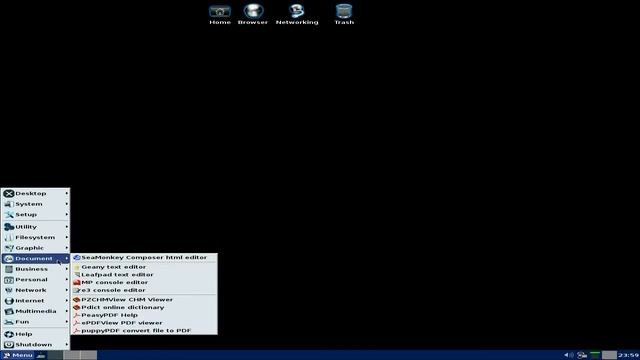This screenshot has height=360, width=640.
Task: Launch Geany text editor
Action: (144, 267)
